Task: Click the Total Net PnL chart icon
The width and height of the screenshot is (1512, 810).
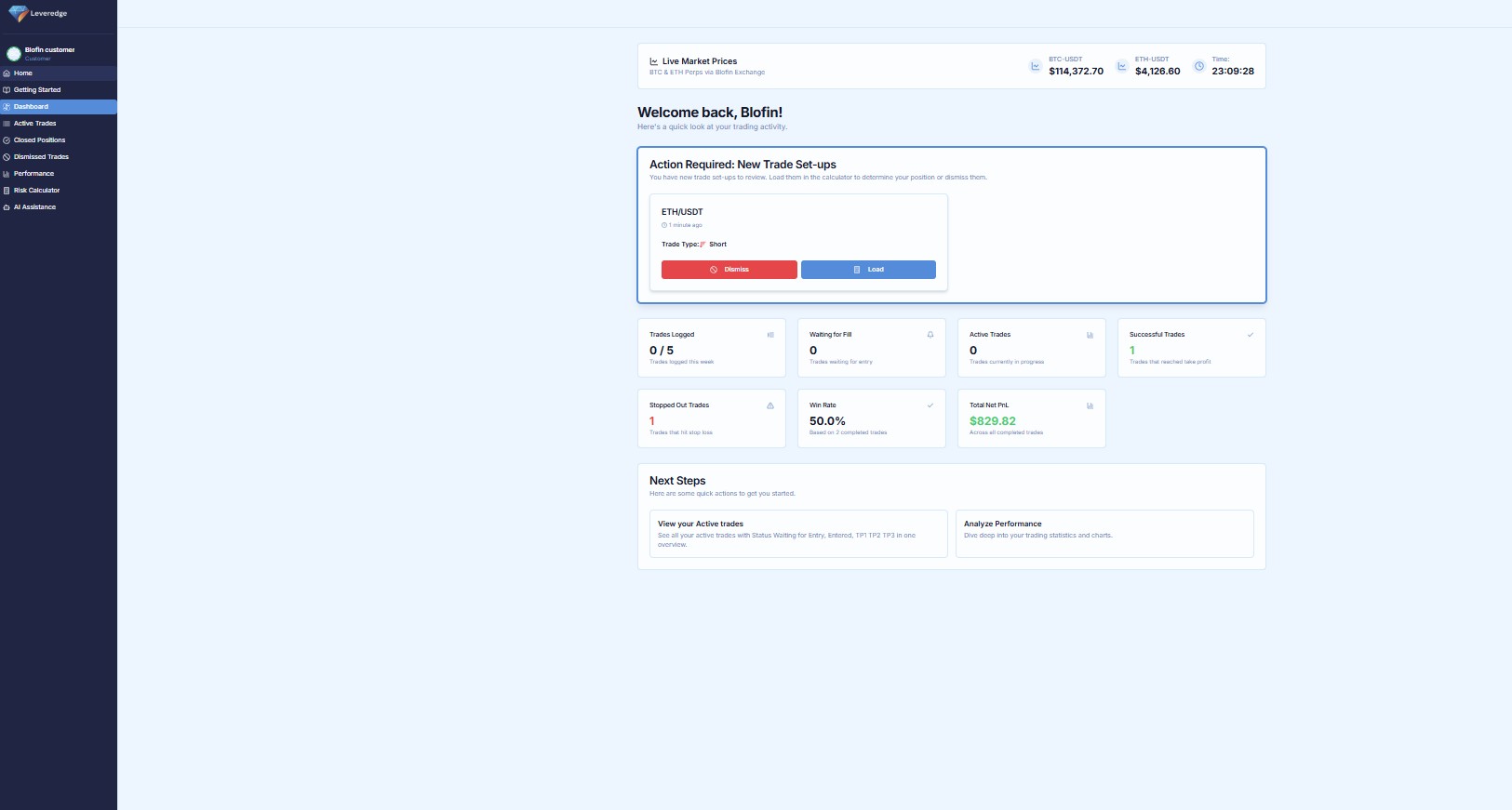Action: (x=1091, y=405)
